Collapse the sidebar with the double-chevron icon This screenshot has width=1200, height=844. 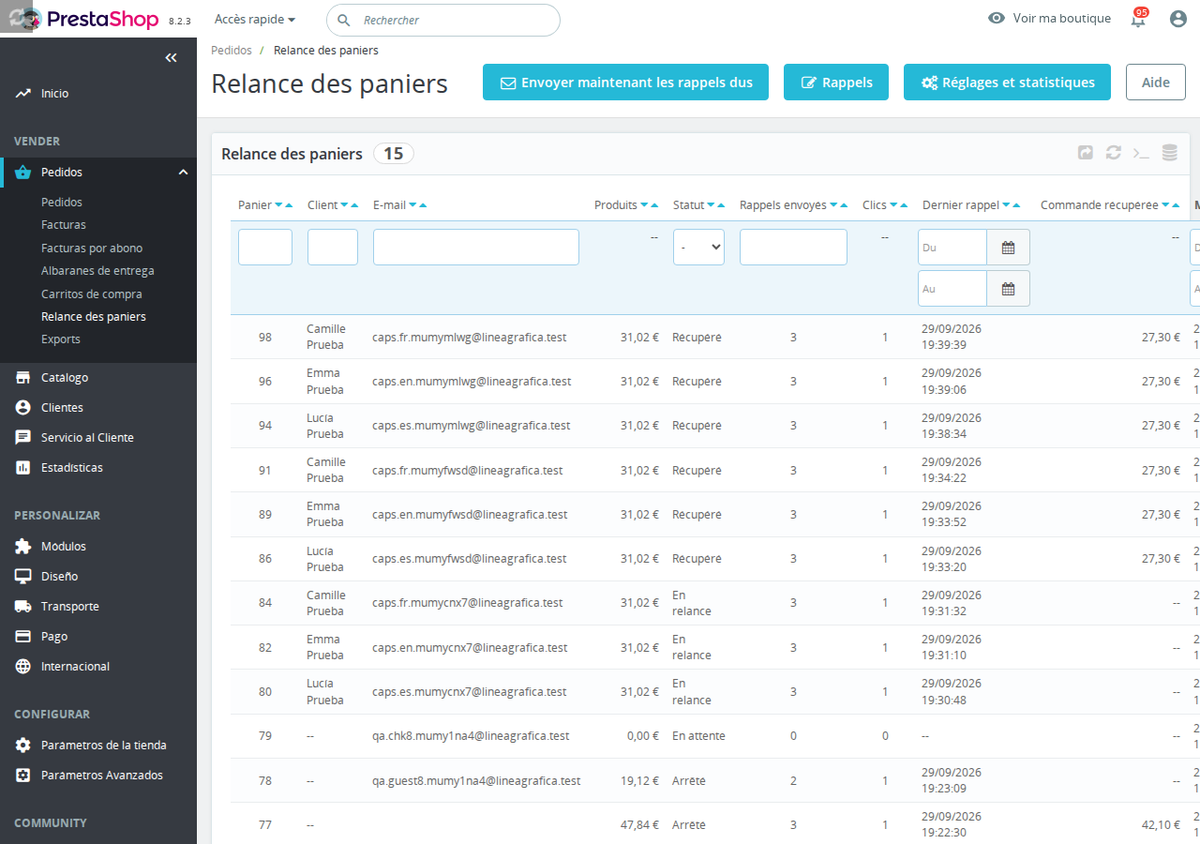[x=171, y=58]
